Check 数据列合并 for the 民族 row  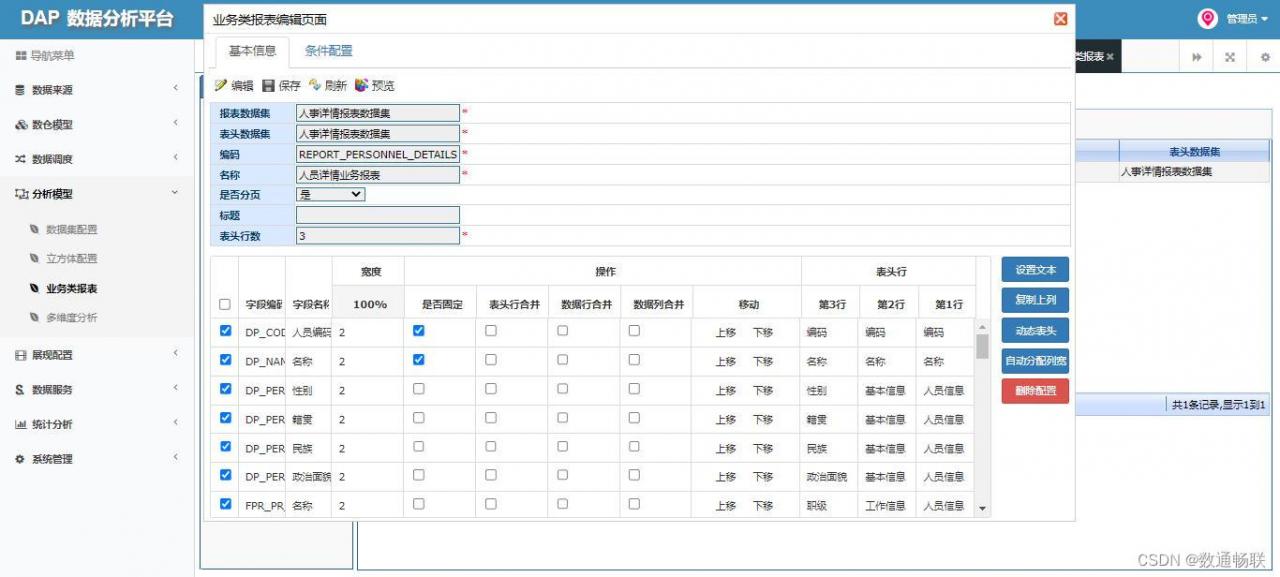634,446
